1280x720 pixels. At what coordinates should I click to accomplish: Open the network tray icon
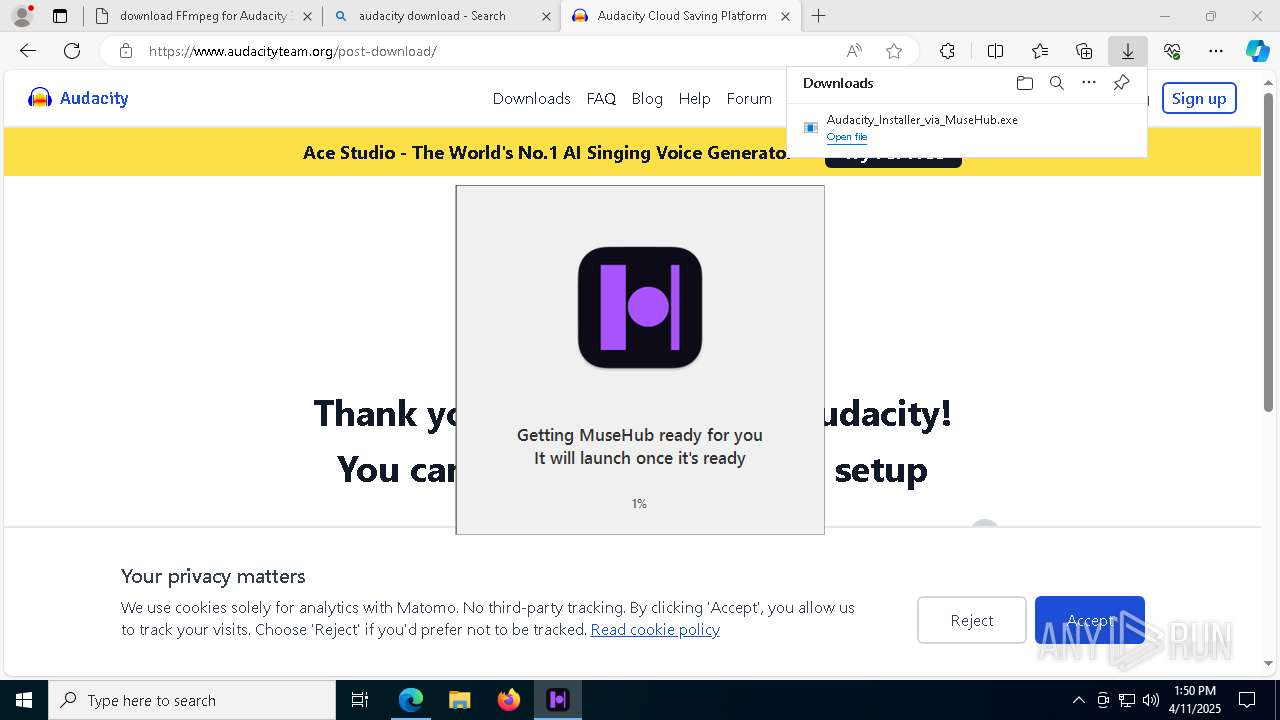pyautogui.click(x=1126, y=700)
